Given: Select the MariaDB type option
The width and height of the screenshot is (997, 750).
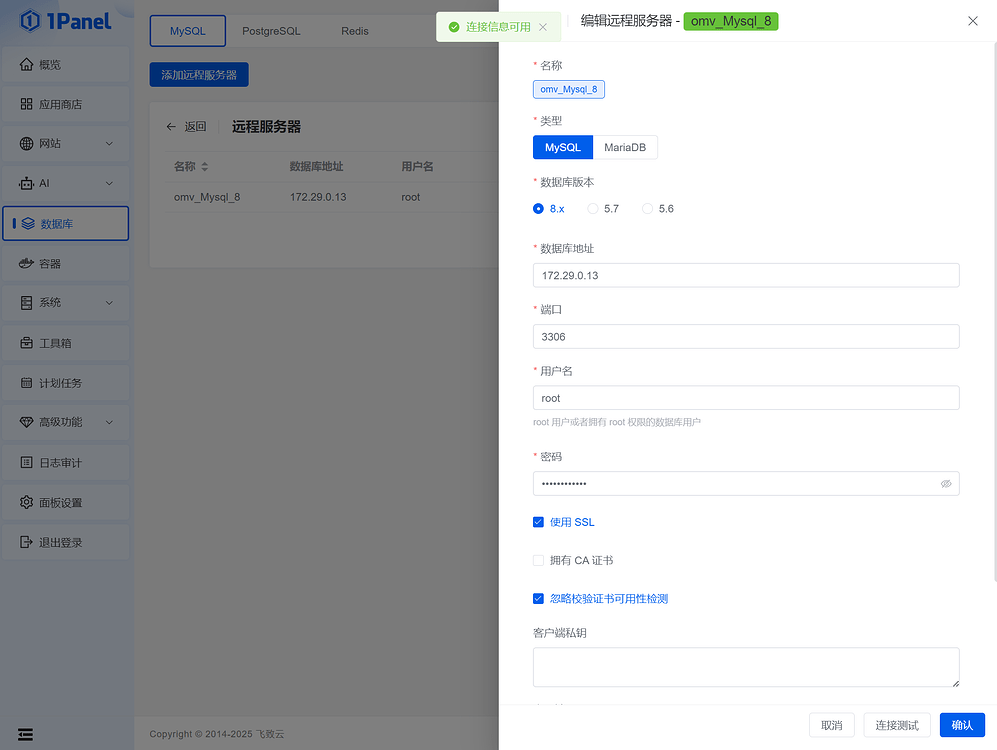Looking at the screenshot, I should point(625,146).
